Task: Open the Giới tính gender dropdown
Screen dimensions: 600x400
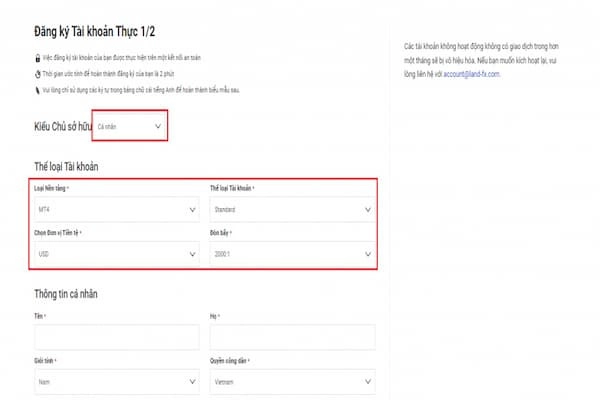Action: 117,382
